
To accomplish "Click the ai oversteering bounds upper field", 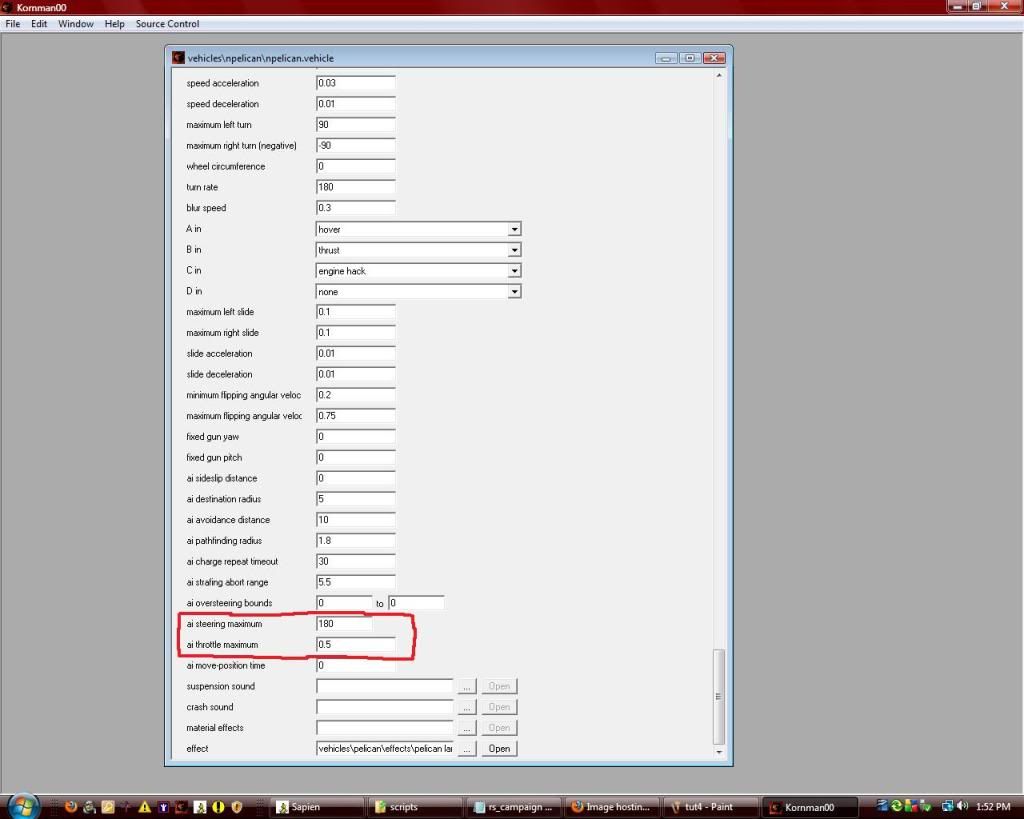I will tap(417, 603).
